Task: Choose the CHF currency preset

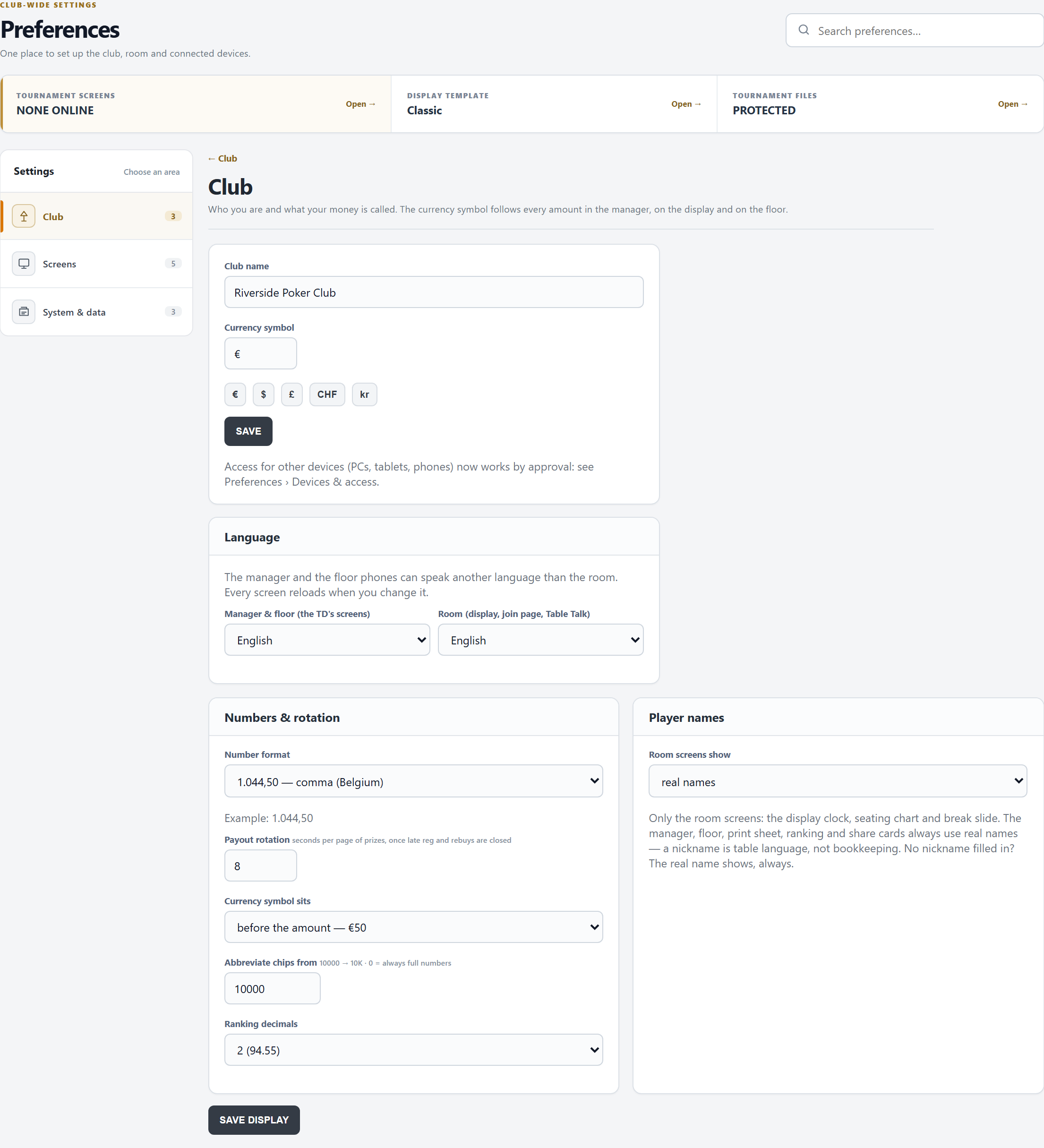Action: [327, 394]
